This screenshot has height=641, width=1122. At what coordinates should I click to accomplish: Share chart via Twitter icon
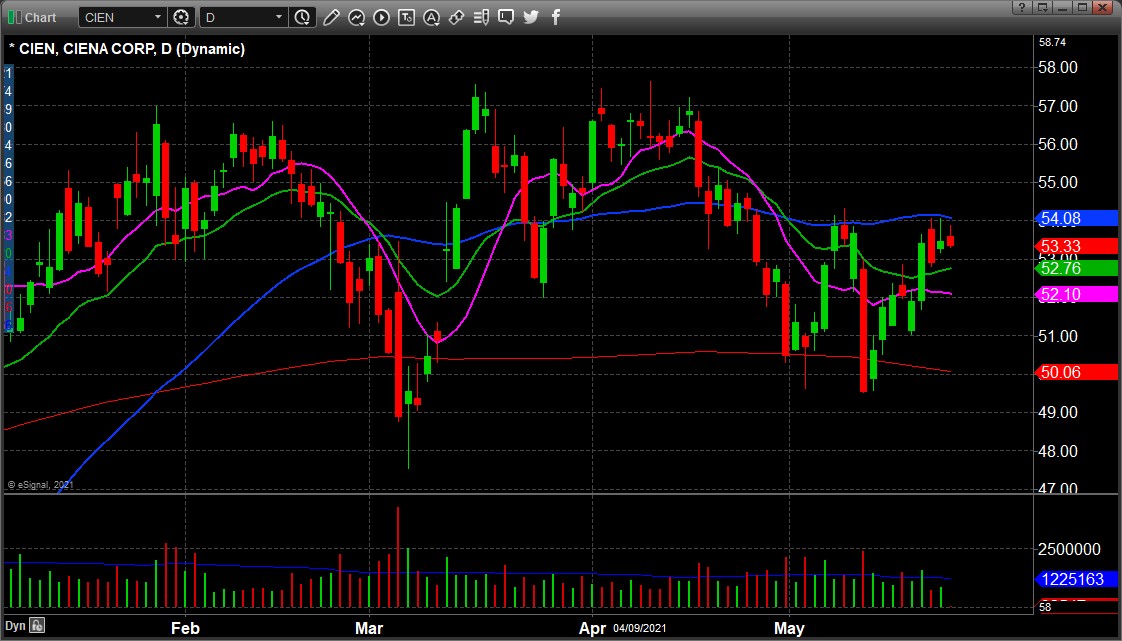530,17
